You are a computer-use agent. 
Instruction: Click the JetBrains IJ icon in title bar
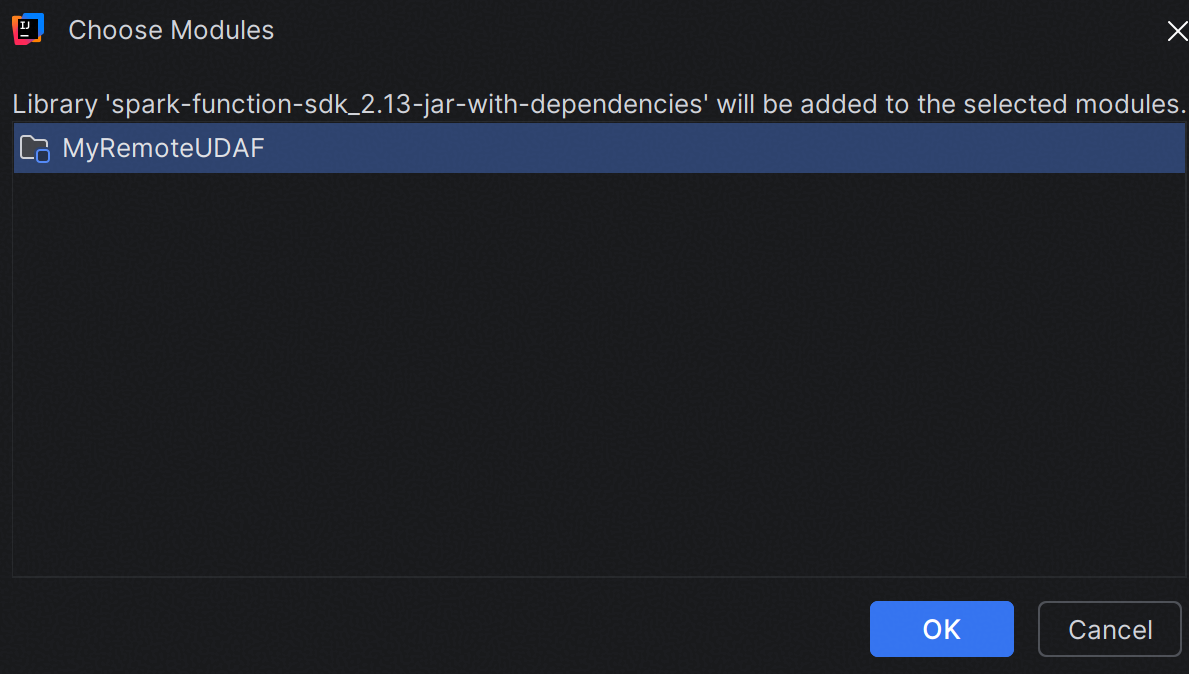28,29
